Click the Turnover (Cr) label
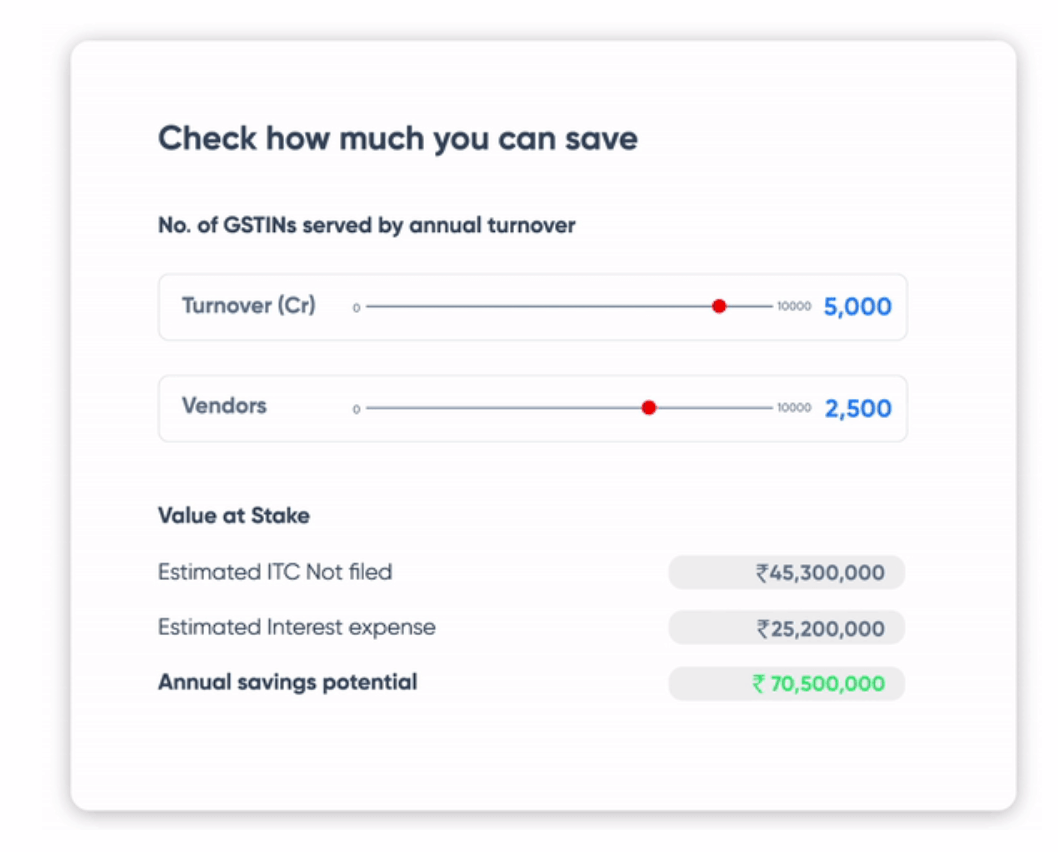This screenshot has height=852, width=1058. click(248, 305)
